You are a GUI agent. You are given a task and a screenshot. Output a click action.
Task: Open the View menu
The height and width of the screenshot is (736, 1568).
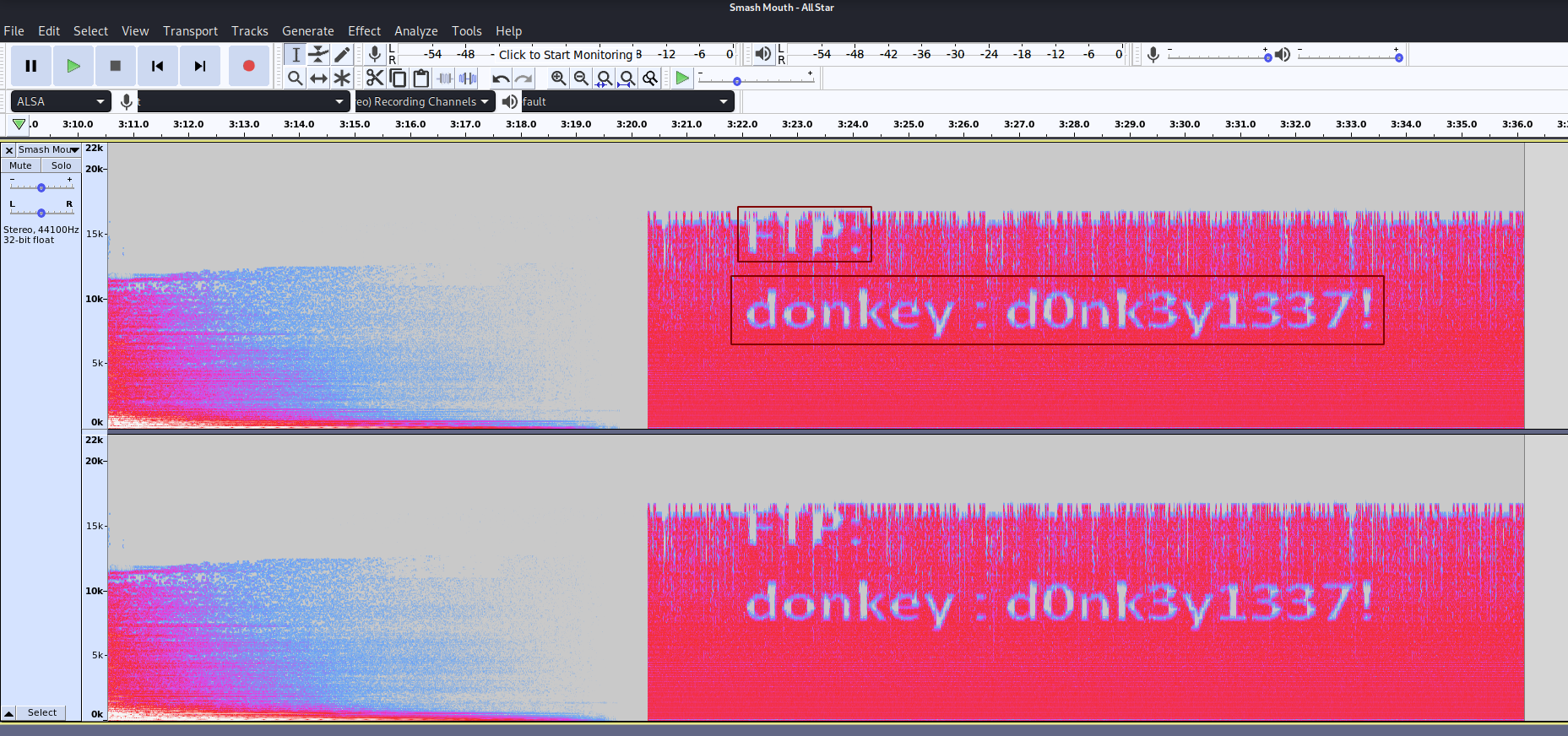point(135,31)
